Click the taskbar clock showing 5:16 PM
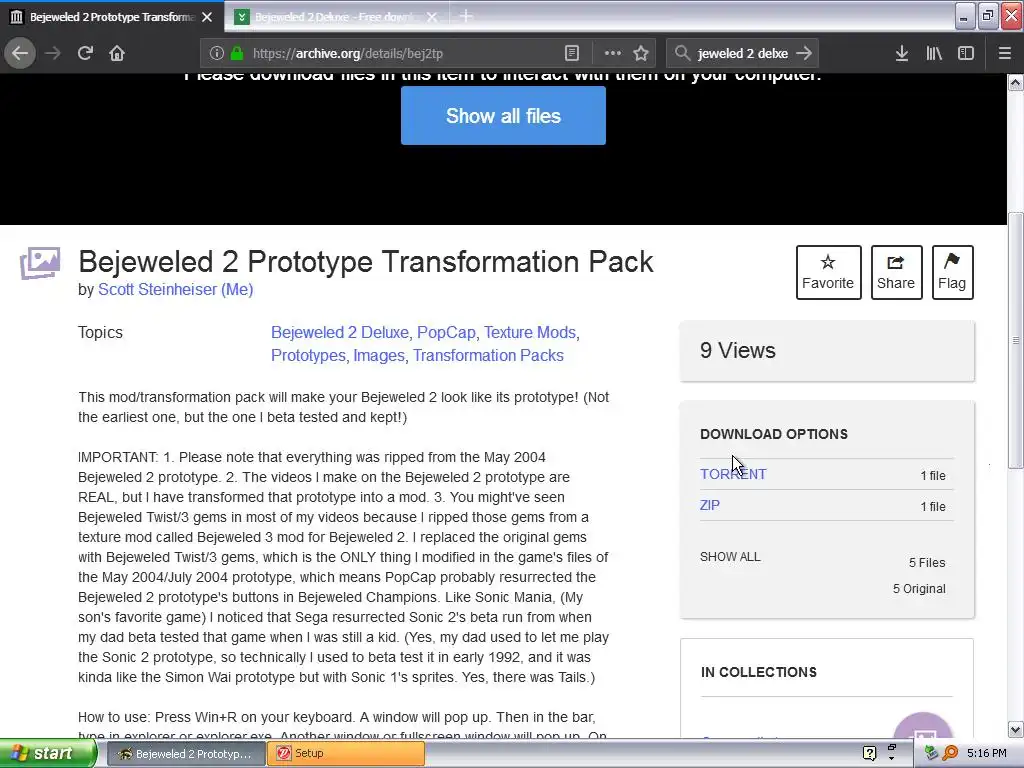Image resolution: width=1024 pixels, height=768 pixels. 987,753
